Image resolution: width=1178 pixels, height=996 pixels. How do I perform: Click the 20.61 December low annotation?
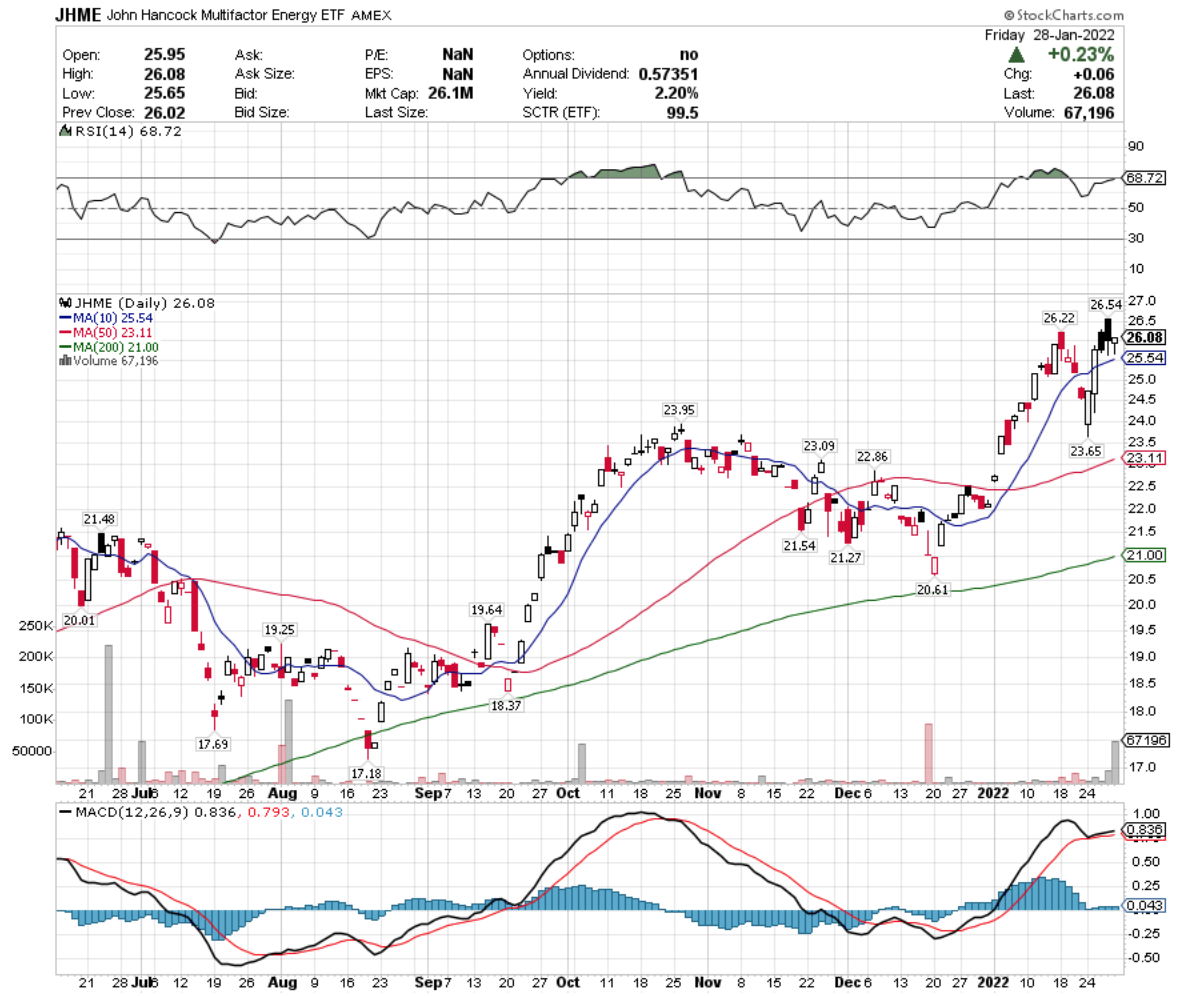pyautogui.click(x=932, y=590)
